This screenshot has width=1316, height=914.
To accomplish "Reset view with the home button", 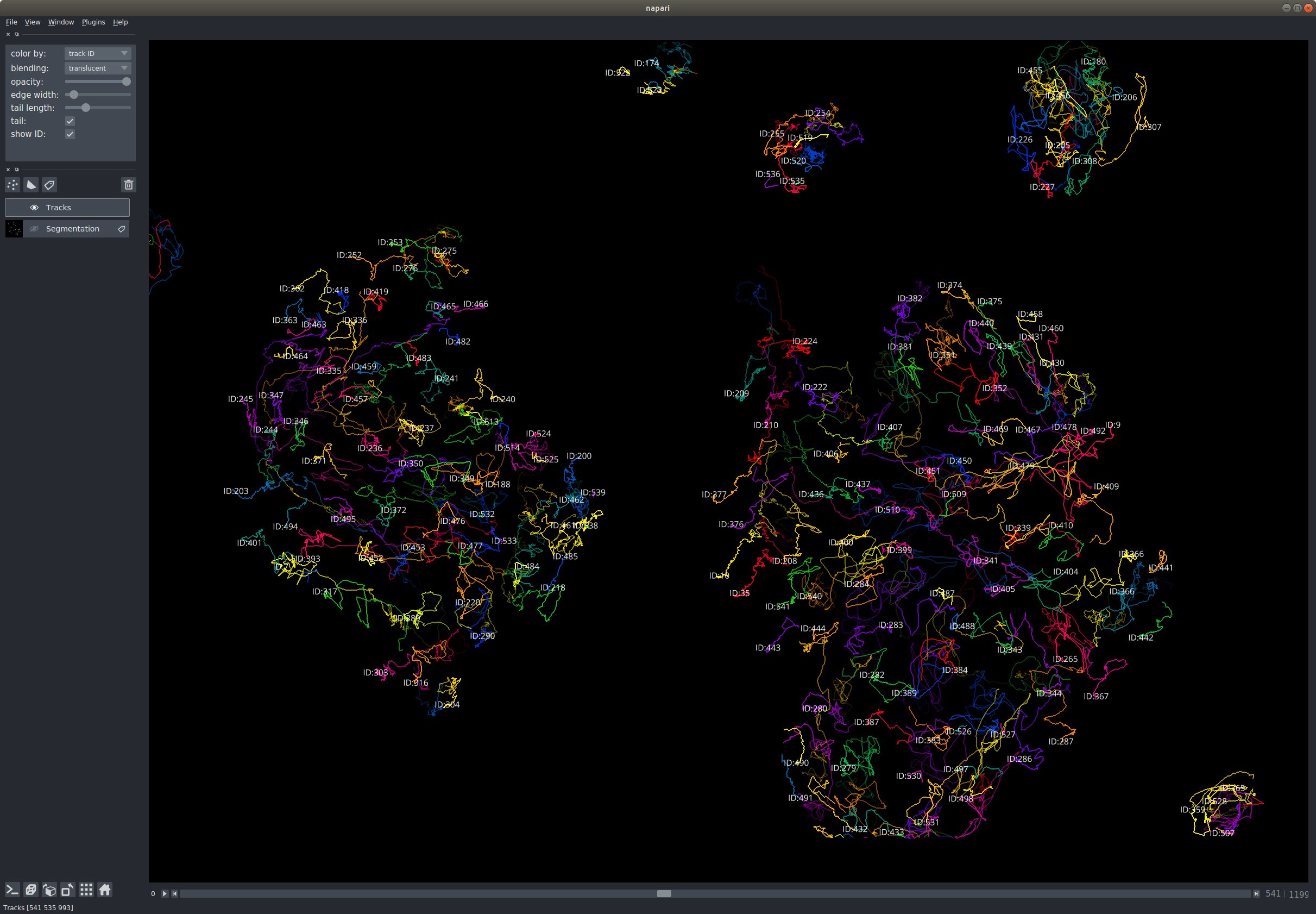I will coord(105,890).
